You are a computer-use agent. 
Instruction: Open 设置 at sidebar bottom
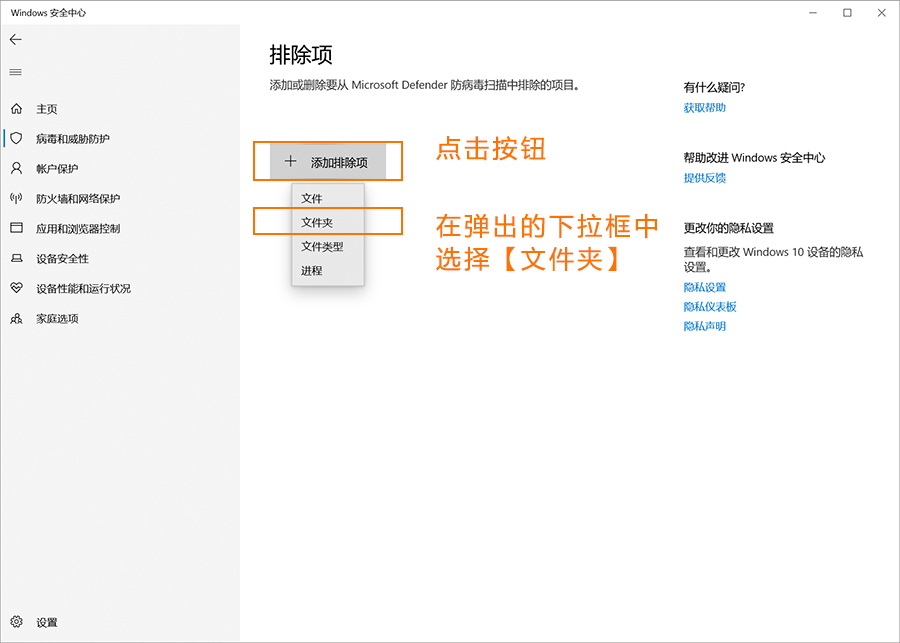pyautogui.click(x=46, y=622)
